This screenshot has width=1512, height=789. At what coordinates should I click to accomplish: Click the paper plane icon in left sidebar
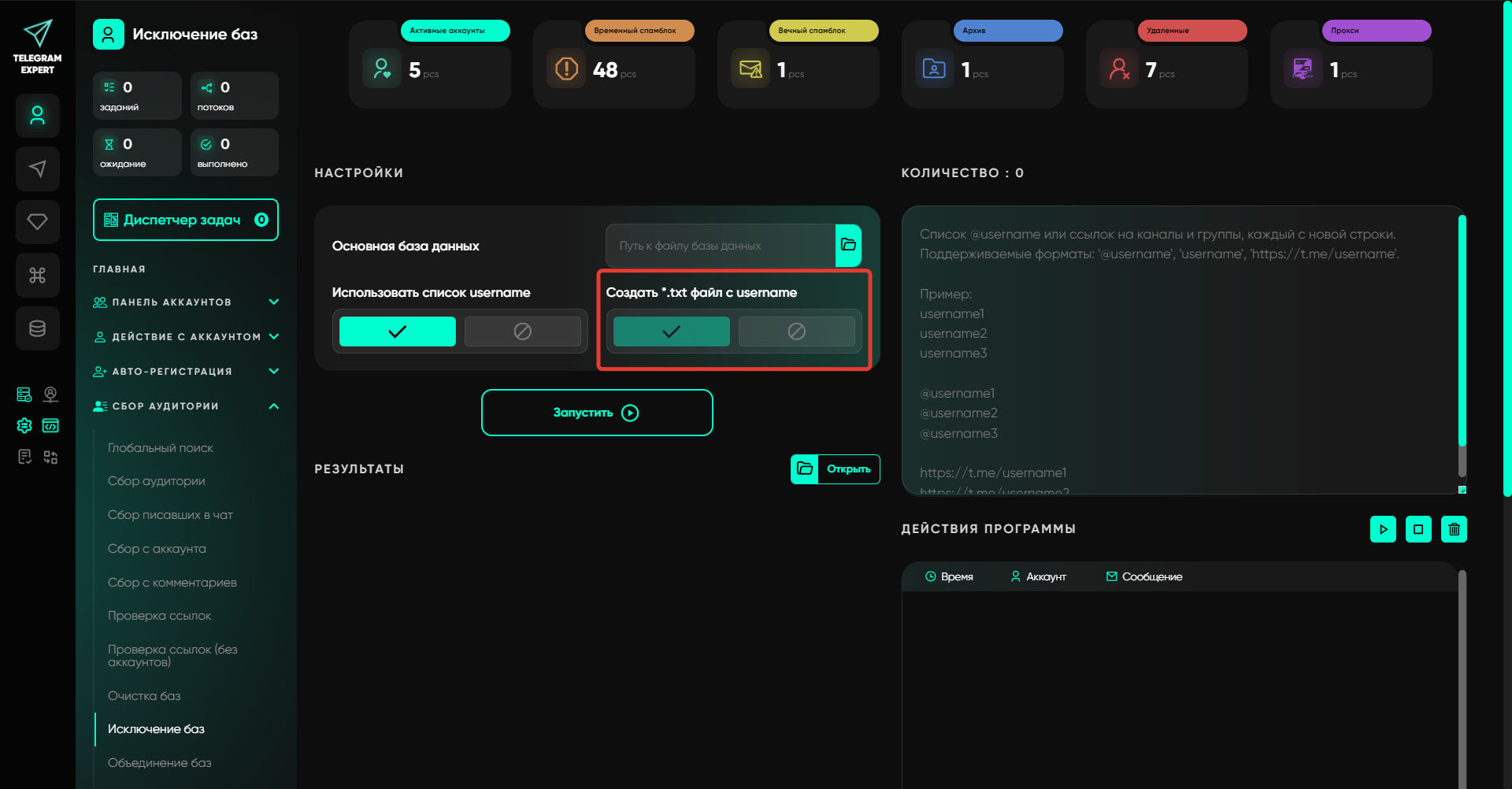pyautogui.click(x=37, y=169)
